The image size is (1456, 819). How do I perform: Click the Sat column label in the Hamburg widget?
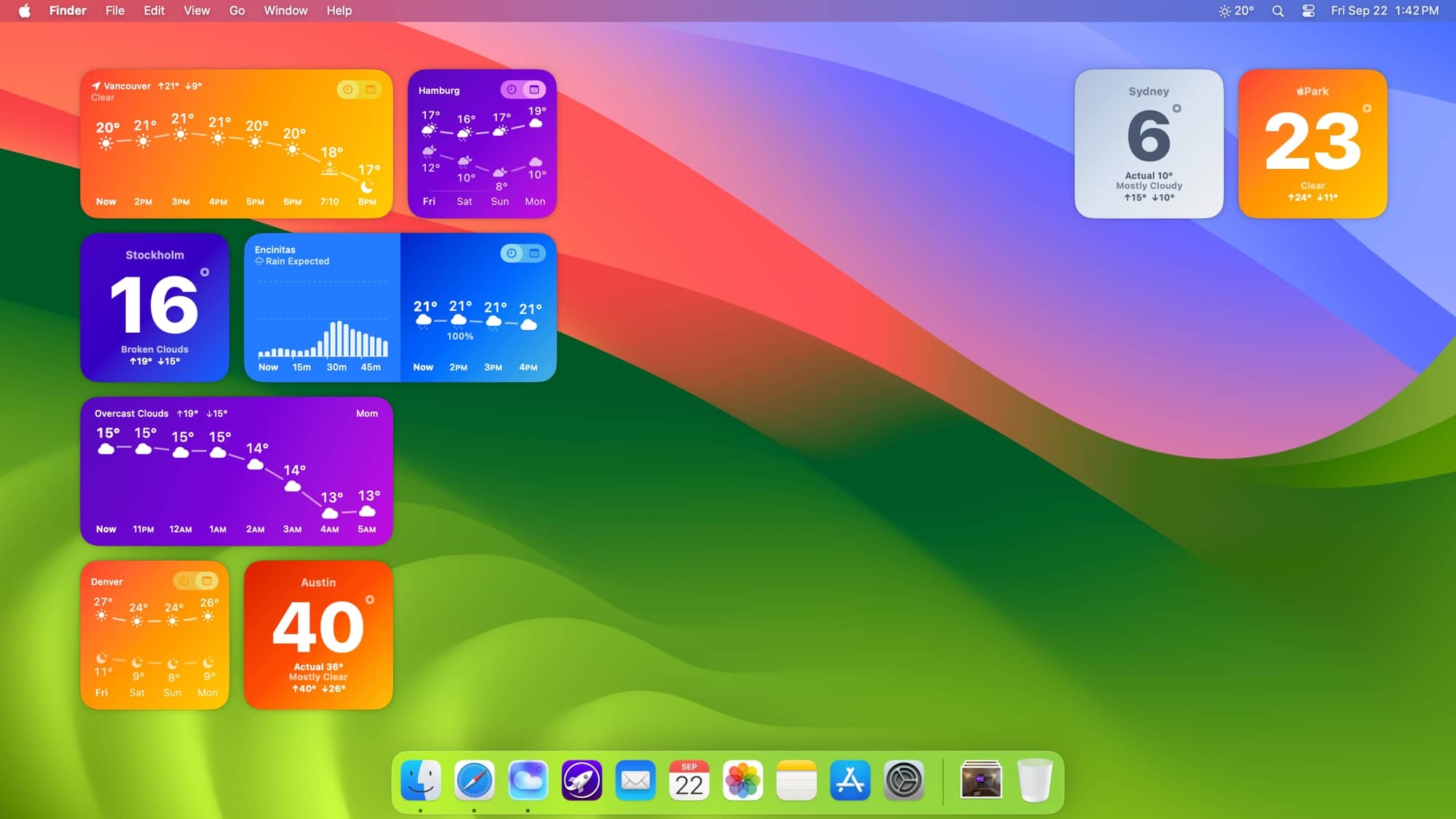(464, 202)
